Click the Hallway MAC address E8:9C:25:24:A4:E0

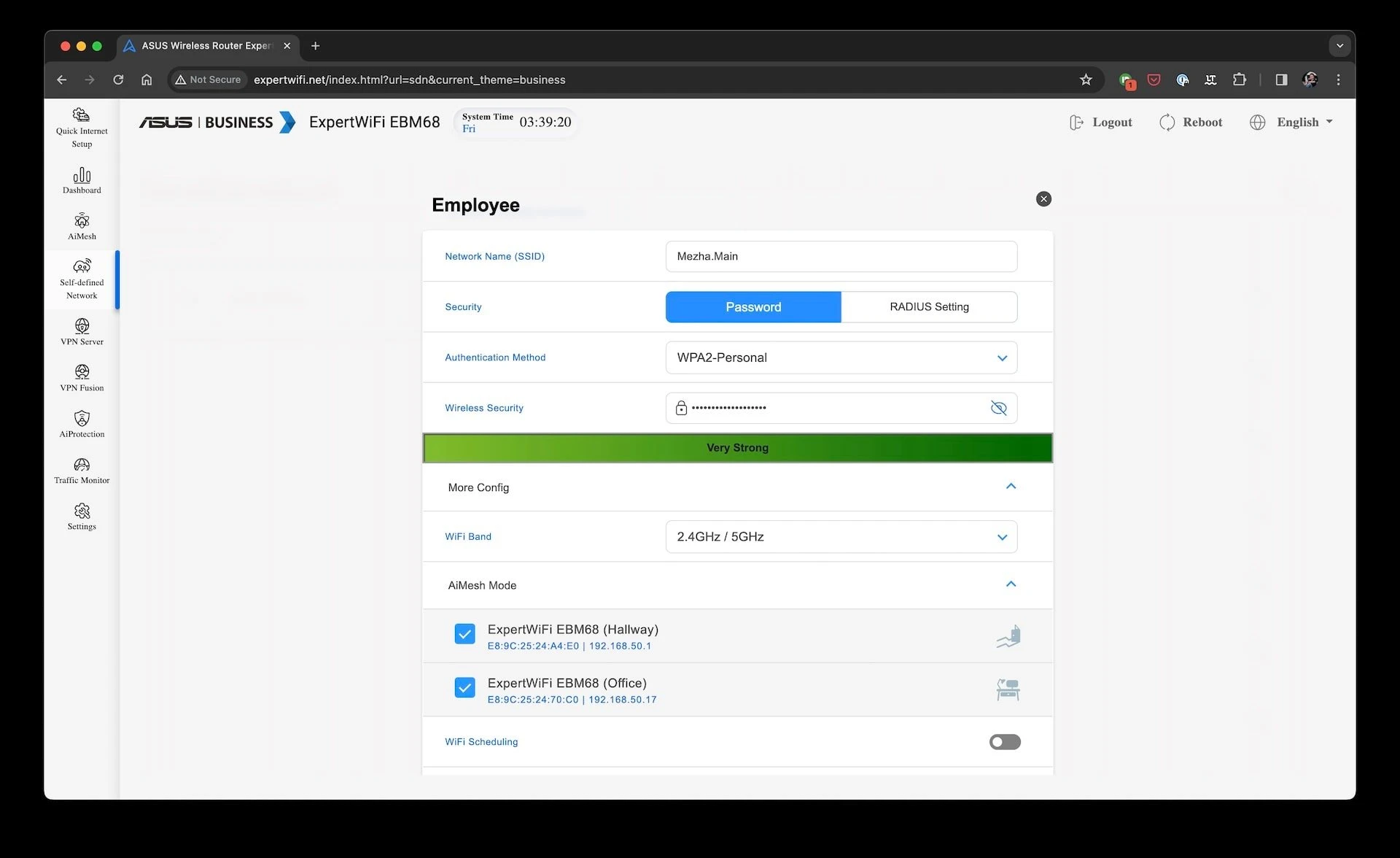coord(533,646)
